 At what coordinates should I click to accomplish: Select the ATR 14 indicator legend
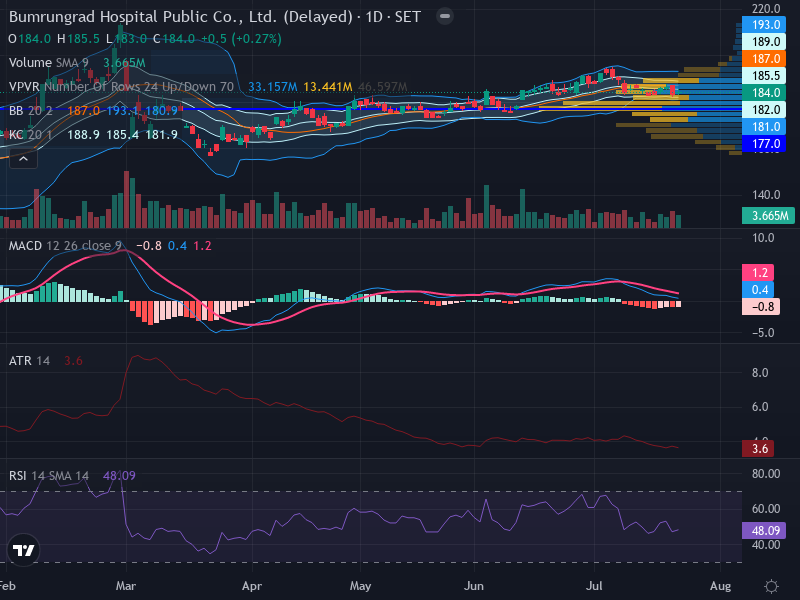click(x=29, y=361)
